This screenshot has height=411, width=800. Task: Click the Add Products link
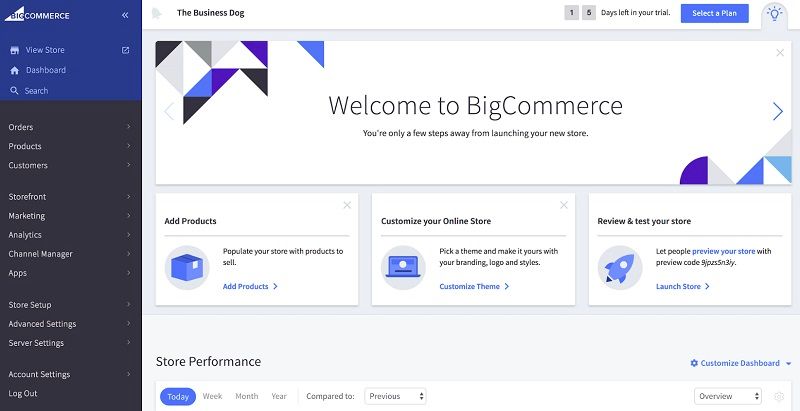coord(250,287)
